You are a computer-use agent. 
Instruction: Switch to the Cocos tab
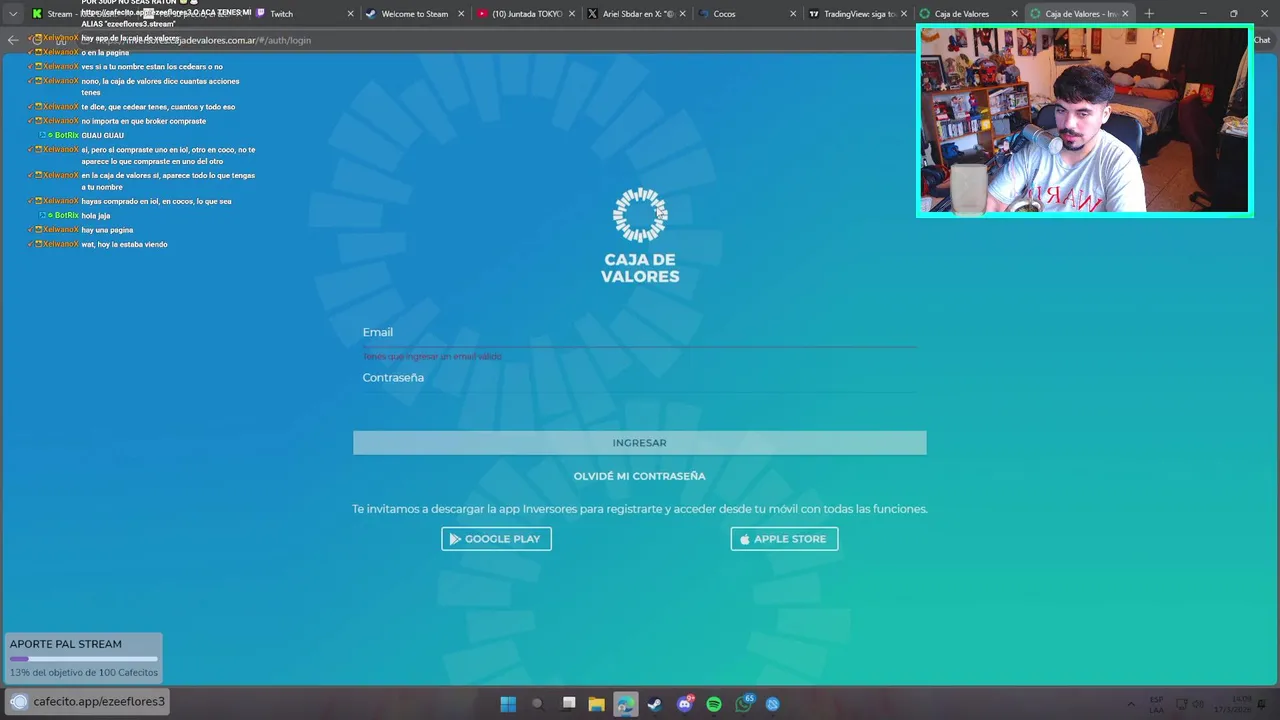[x=747, y=14]
